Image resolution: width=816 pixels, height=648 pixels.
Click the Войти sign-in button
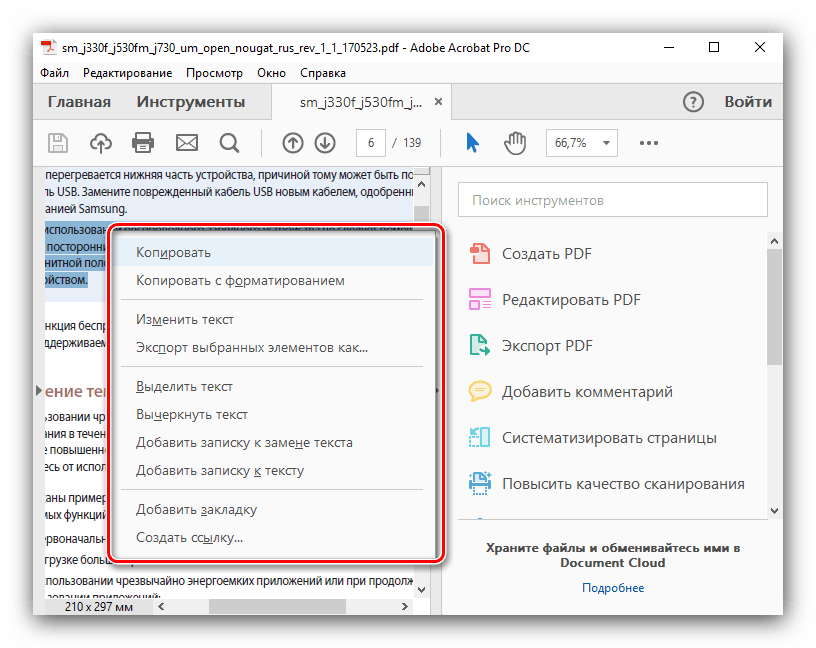(748, 102)
